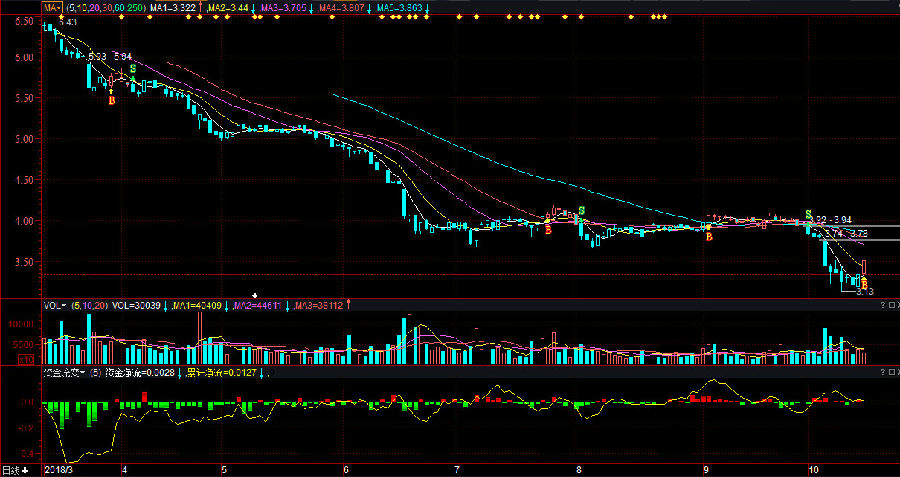This screenshot has height=477, width=900.
Task: Click the MA parameters (5,10,20,30,60,250) text
Action: (106, 7)
